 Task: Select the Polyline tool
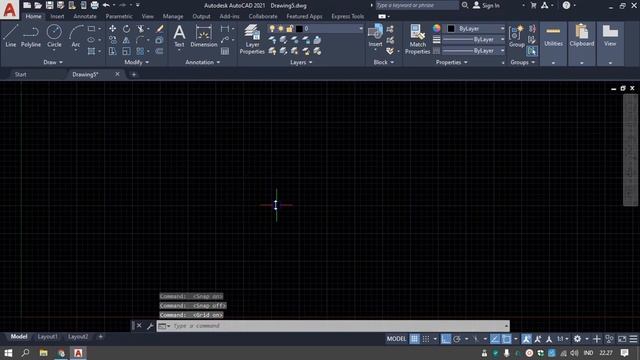(31, 36)
